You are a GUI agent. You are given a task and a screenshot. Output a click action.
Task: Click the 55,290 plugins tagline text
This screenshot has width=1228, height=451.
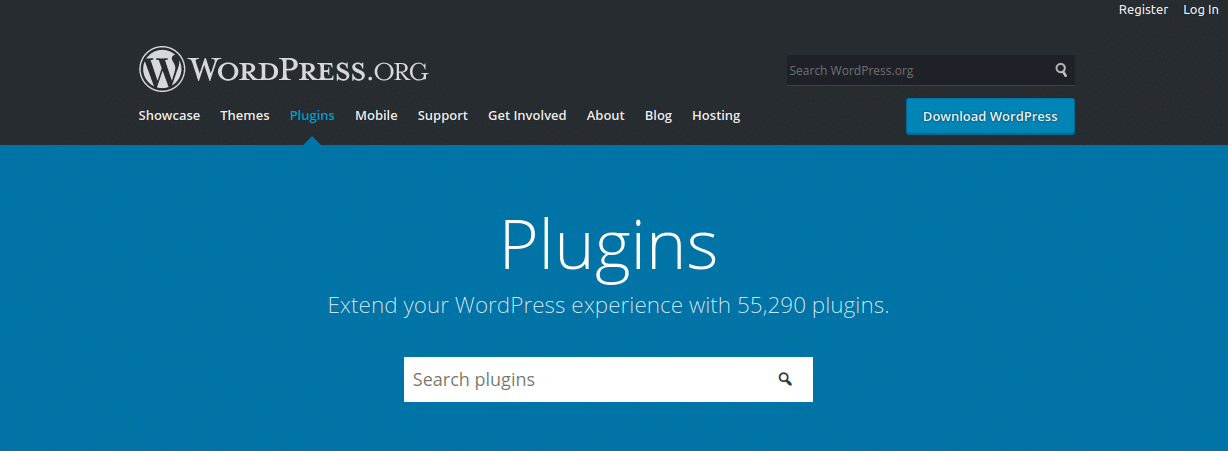coord(608,306)
